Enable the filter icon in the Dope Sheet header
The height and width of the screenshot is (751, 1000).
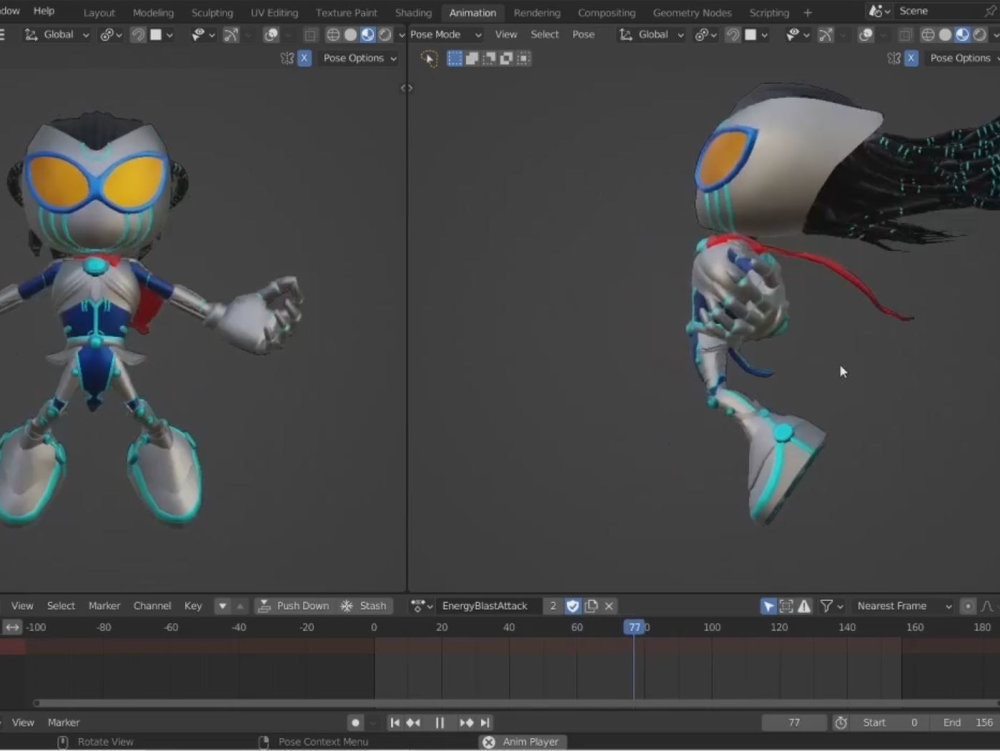(827, 605)
